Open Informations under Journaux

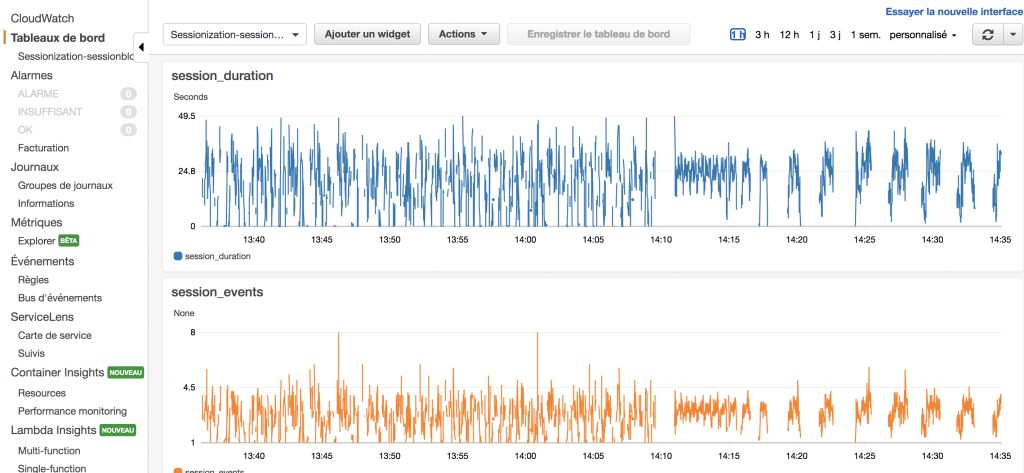[46, 203]
